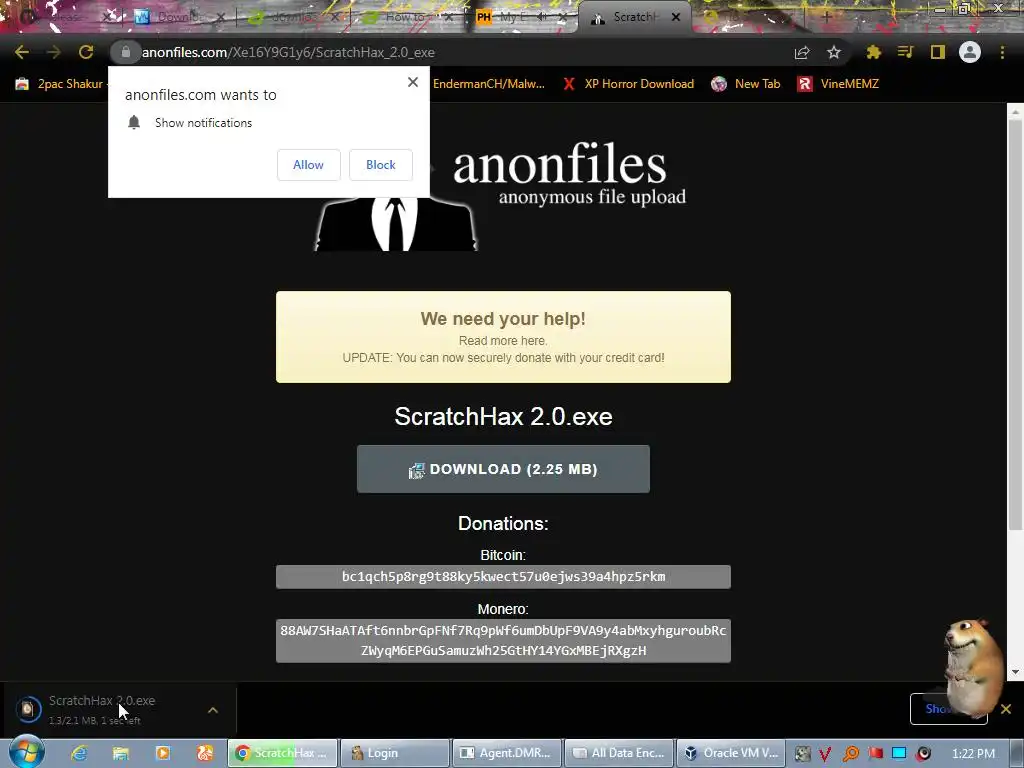Click the address bar URL
The image size is (1024, 768).
[288, 52]
